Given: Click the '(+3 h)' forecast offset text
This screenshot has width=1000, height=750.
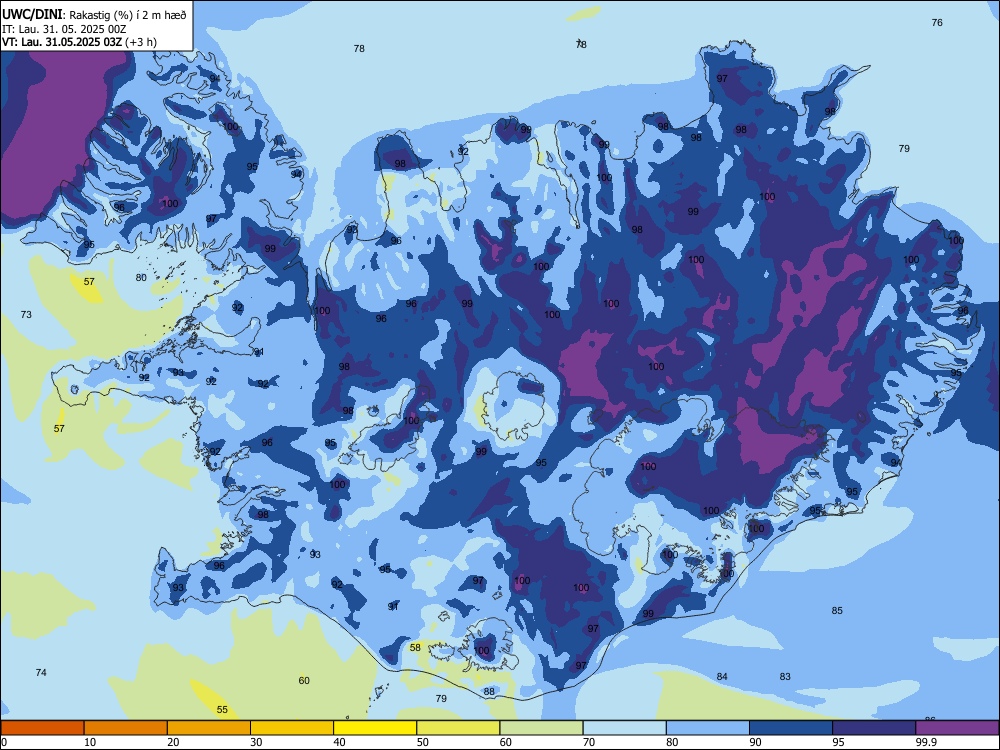Looking at the screenshot, I should pyautogui.click(x=140, y=42).
